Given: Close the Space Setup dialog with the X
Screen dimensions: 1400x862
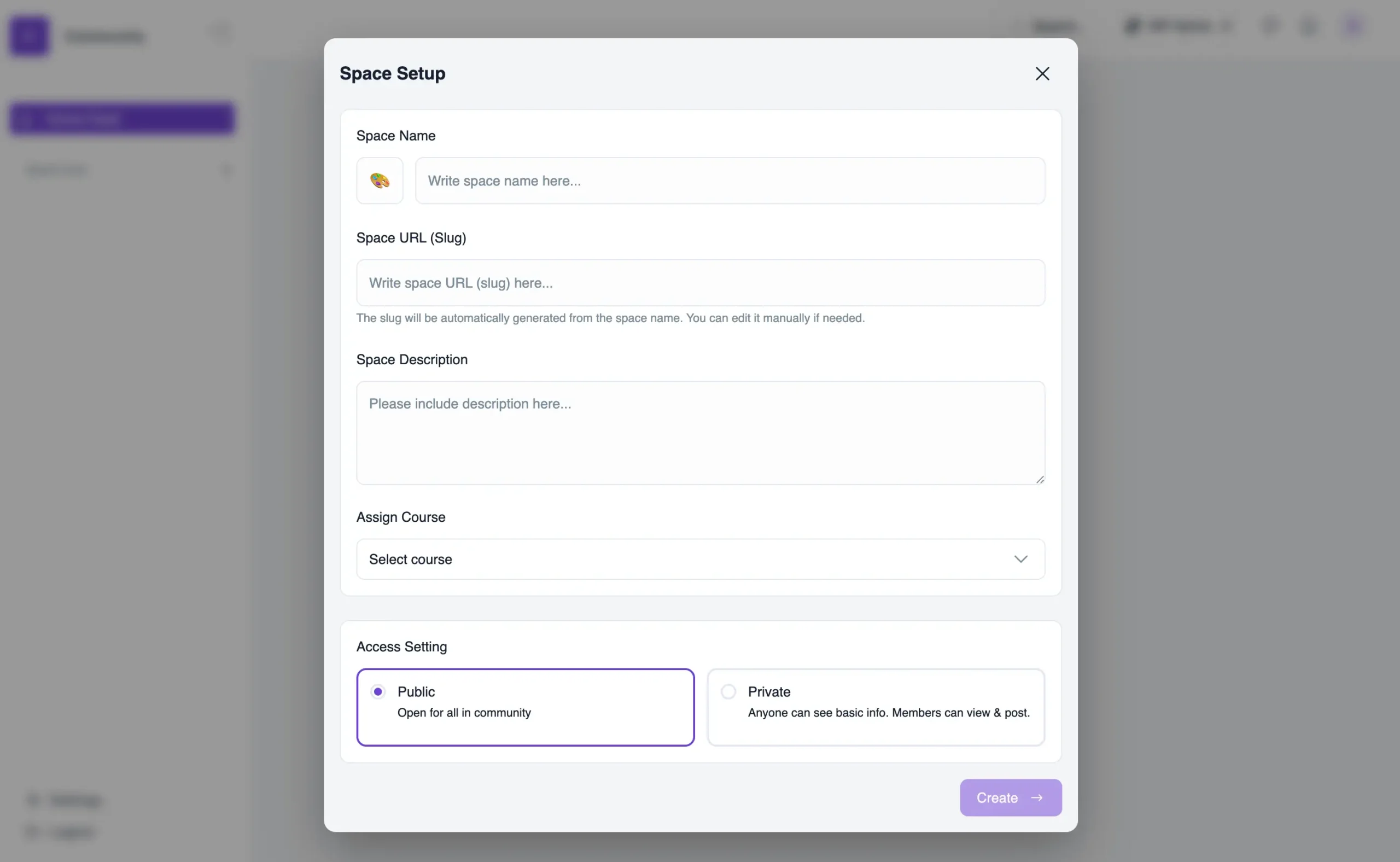Looking at the screenshot, I should 1042,73.
